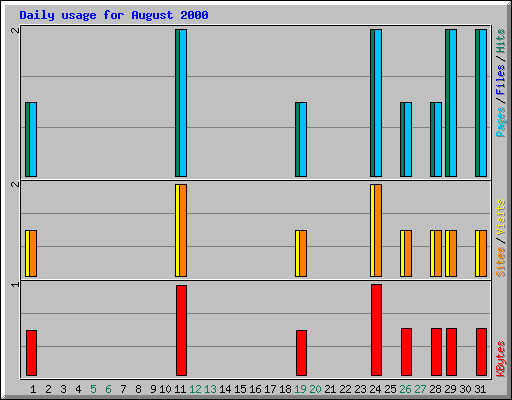Click the cyan Pages bar for day 26

click(x=408, y=140)
